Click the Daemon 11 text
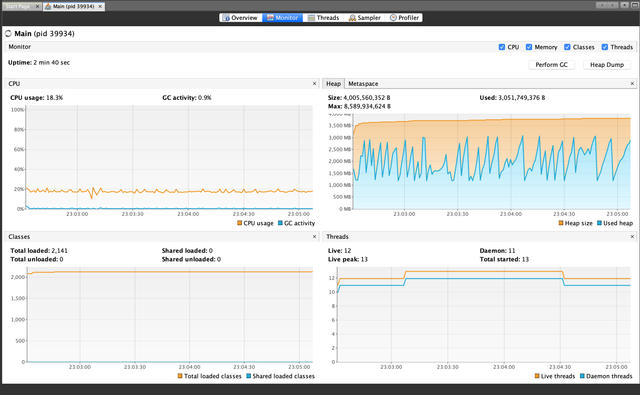The height and width of the screenshot is (395, 640). tap(497, 251)
